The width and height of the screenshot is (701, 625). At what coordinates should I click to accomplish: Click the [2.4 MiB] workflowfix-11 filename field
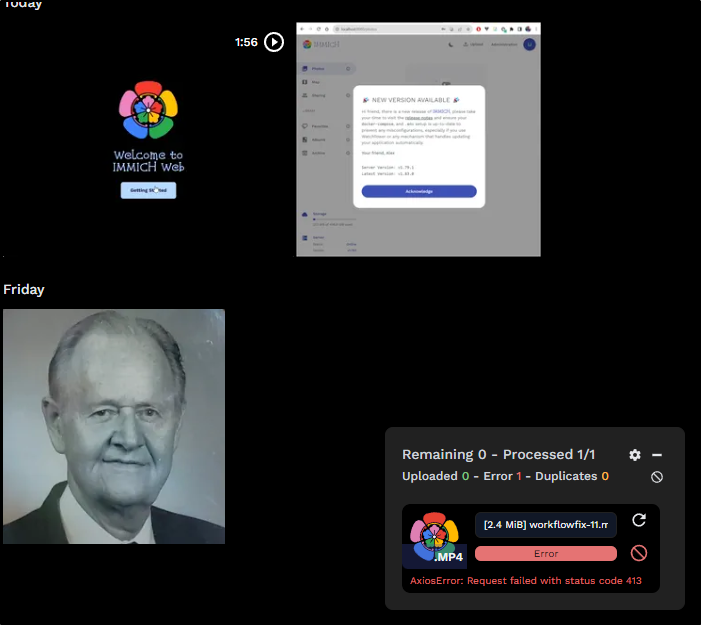coord(546,525)
